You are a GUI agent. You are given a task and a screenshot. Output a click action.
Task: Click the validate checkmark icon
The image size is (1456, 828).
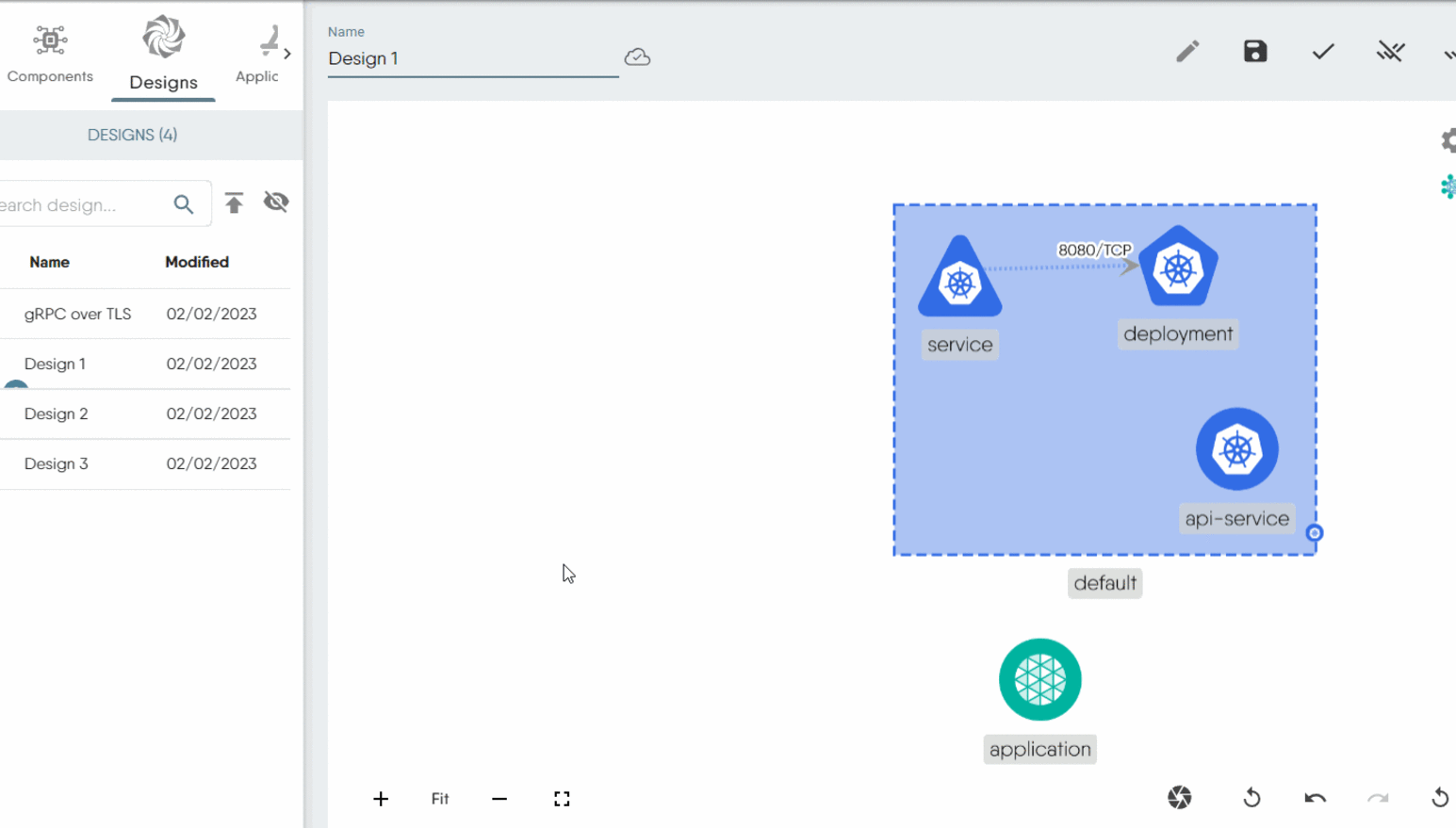(x=1322, y=52)
